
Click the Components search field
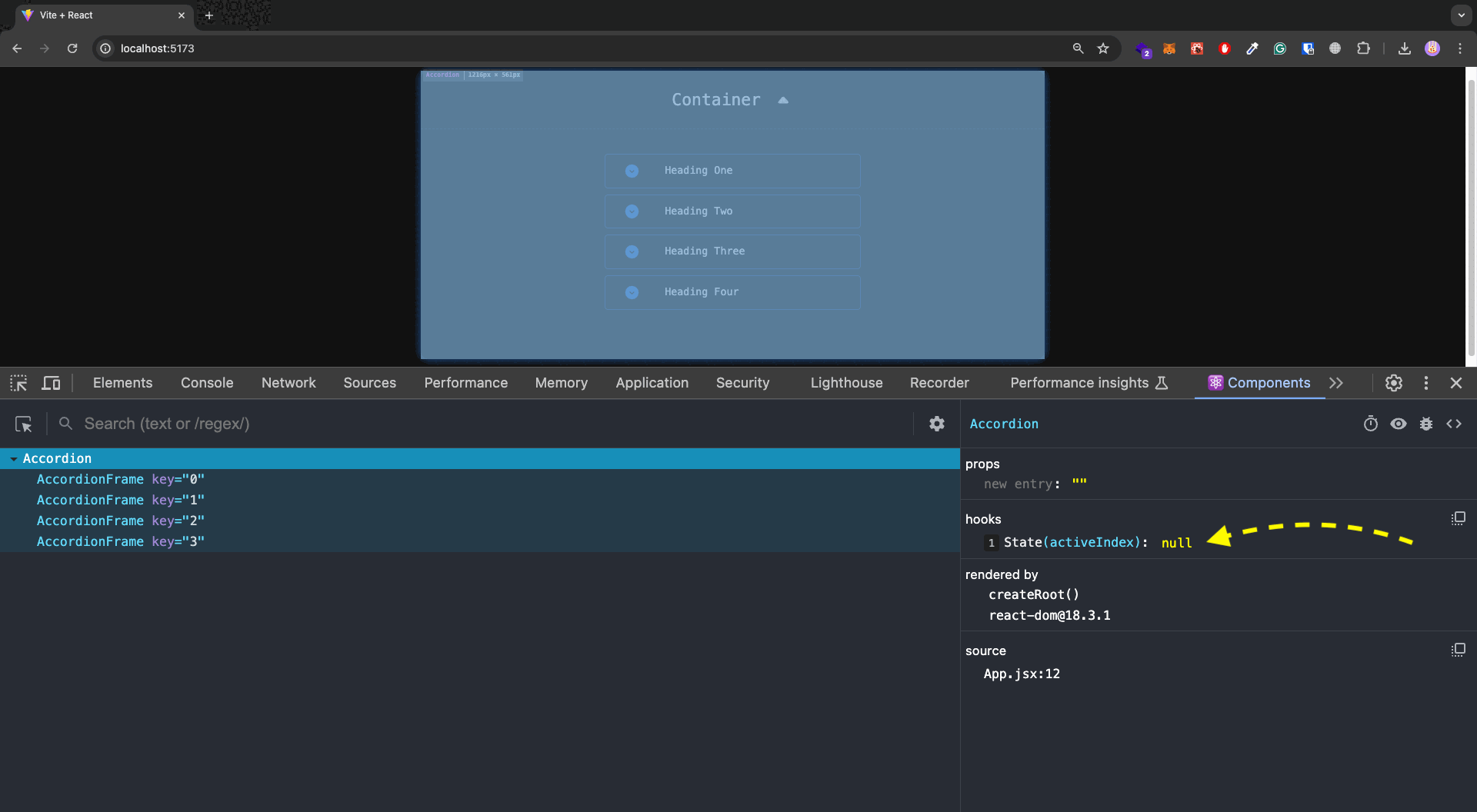[x=308, y=424]
